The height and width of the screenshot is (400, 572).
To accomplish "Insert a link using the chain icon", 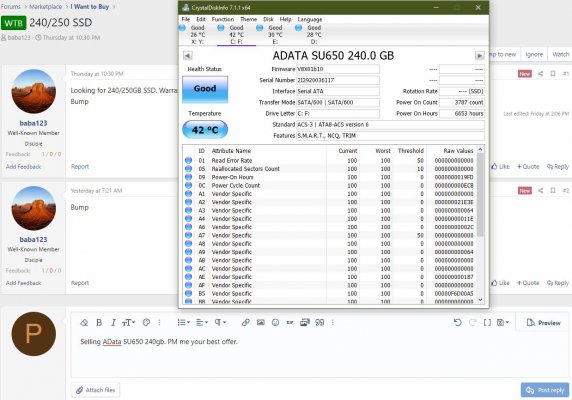I will pos(246,322).
